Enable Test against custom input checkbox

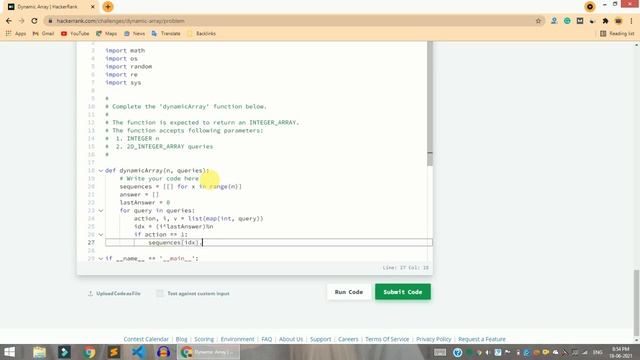[160, 293]
